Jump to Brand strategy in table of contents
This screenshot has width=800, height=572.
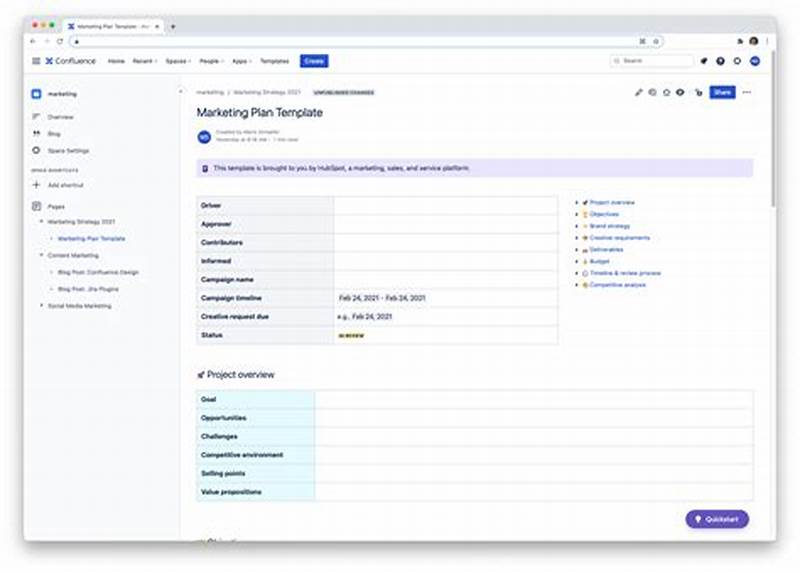[x=610, y=226]
